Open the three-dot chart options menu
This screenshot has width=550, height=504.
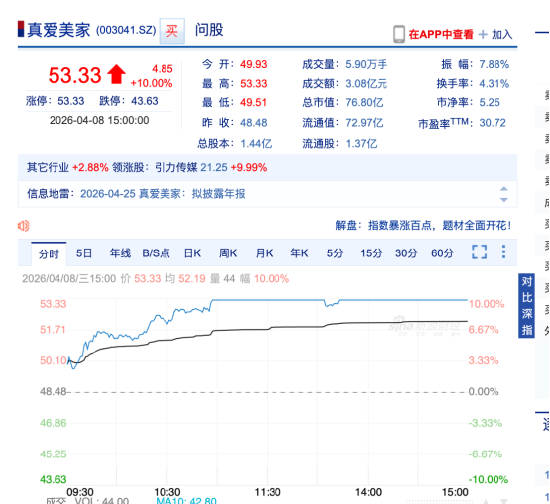[504, 252]
